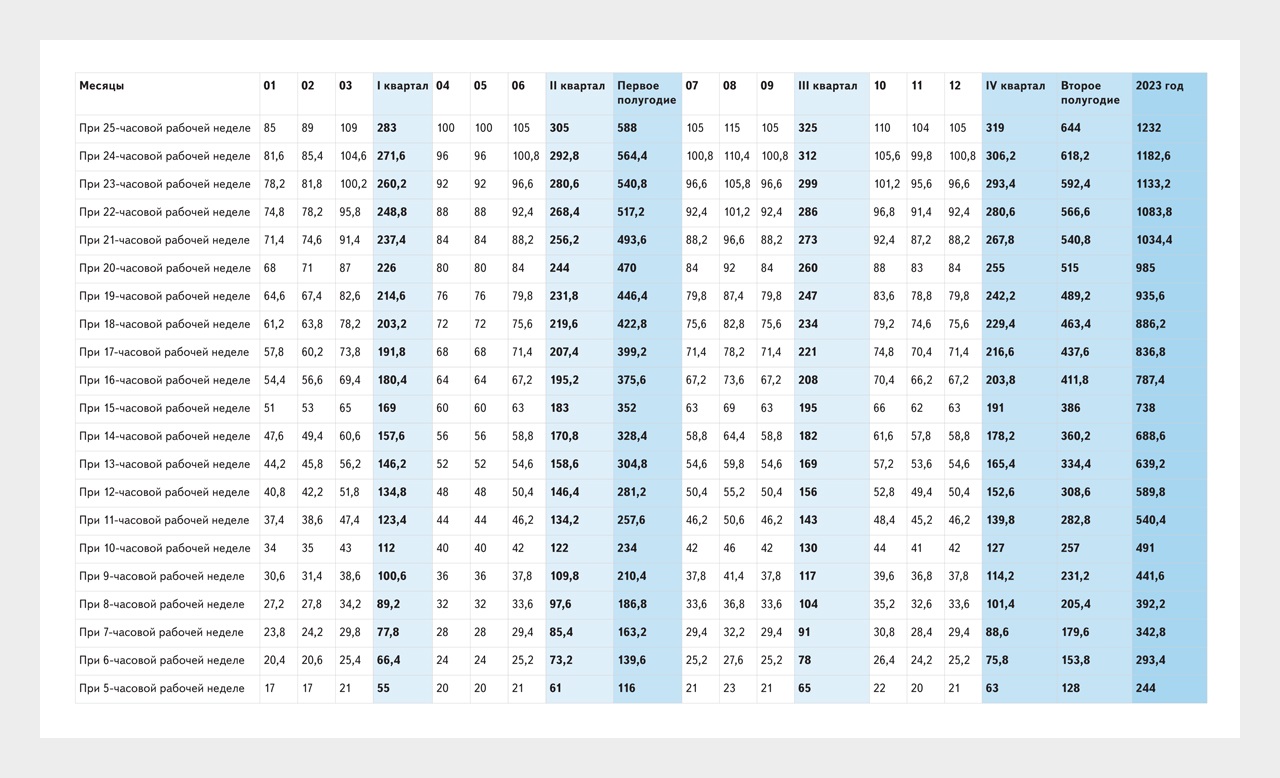Click yearly total '1232' in 25-hour row
This screenshot has width=1280, height=778.
1149,128
